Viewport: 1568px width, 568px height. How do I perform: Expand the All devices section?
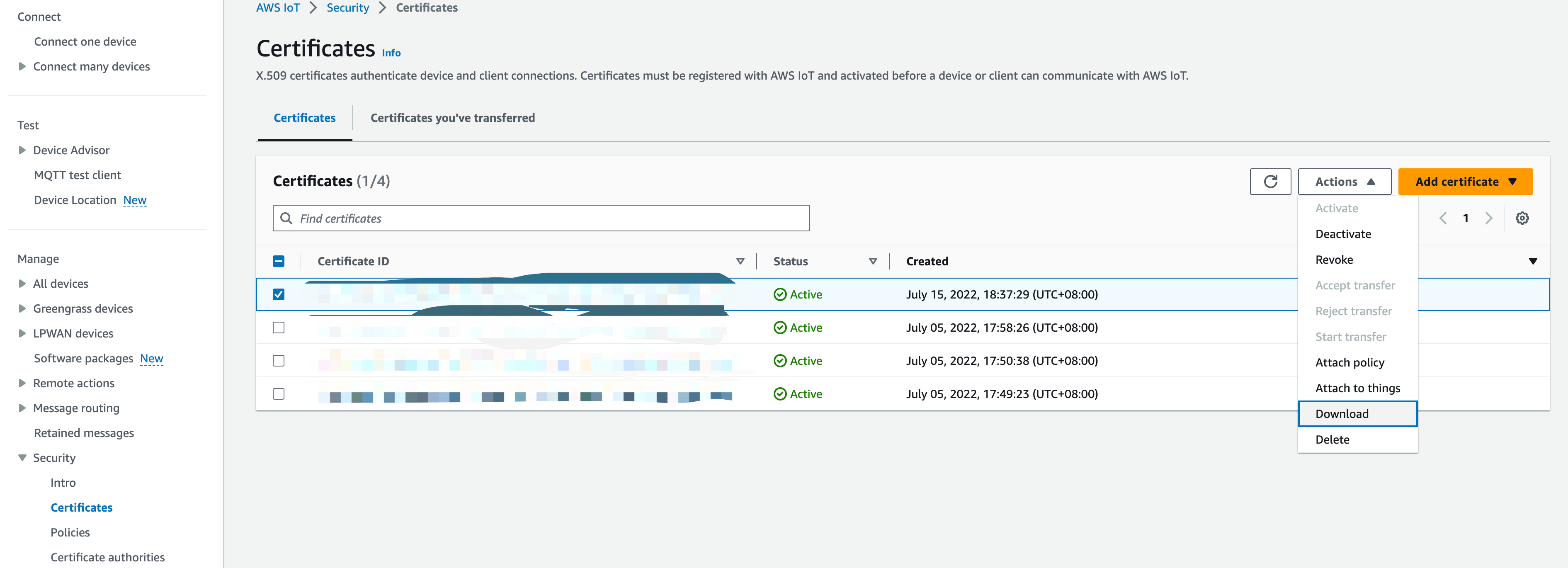21,283
